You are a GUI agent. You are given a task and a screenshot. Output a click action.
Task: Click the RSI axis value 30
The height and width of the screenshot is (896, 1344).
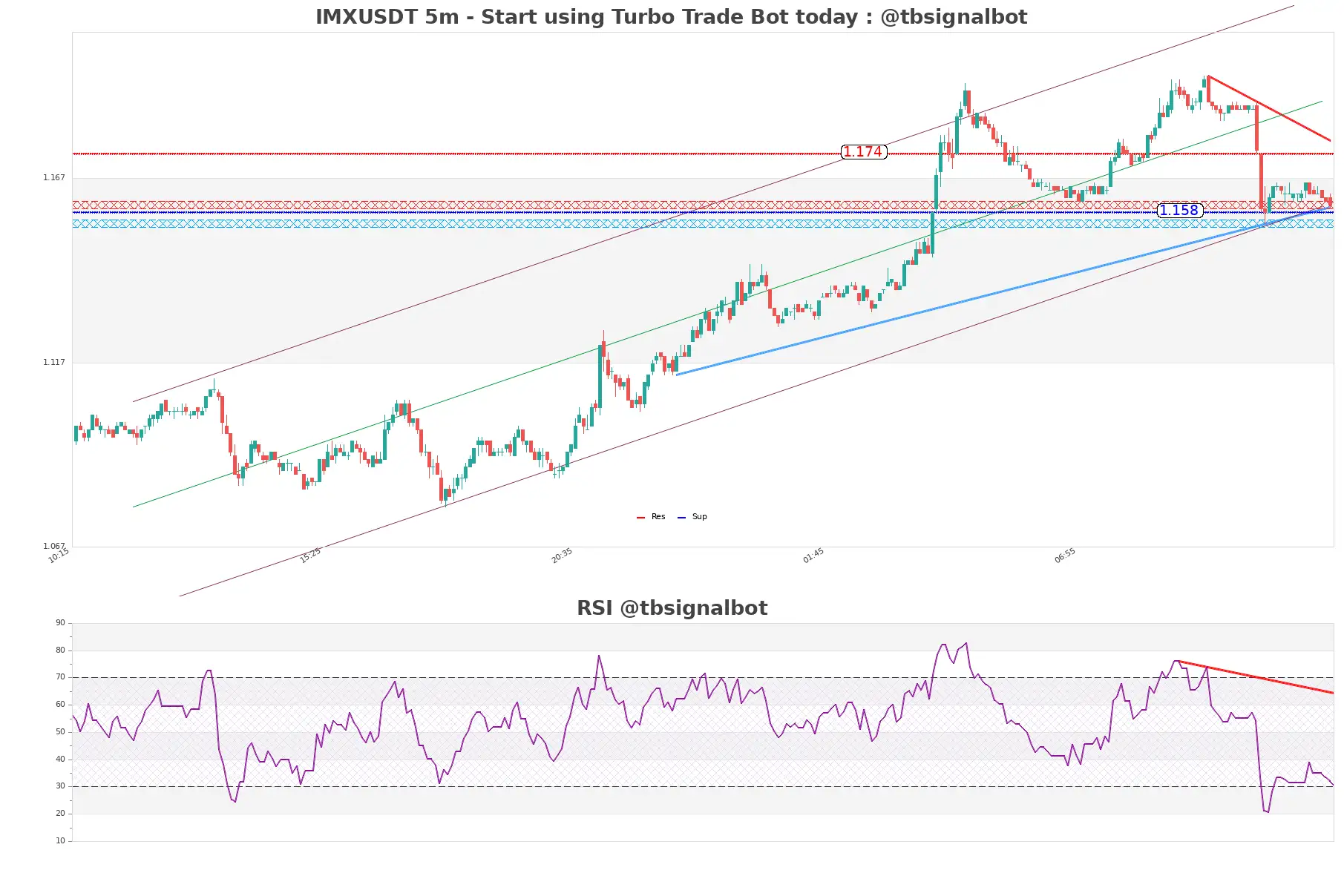coord(60,786)
